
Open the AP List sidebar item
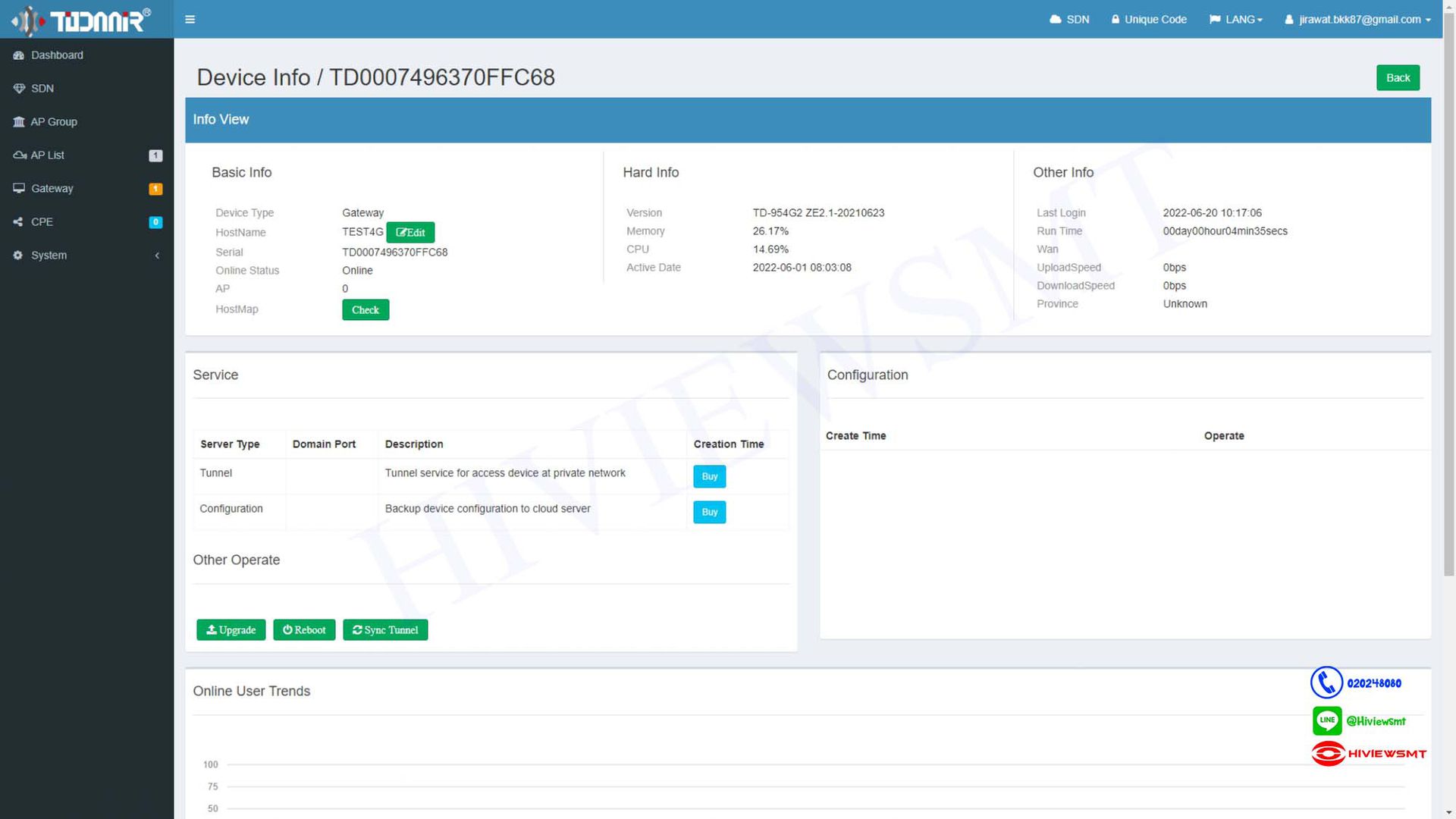click(47, 155)
